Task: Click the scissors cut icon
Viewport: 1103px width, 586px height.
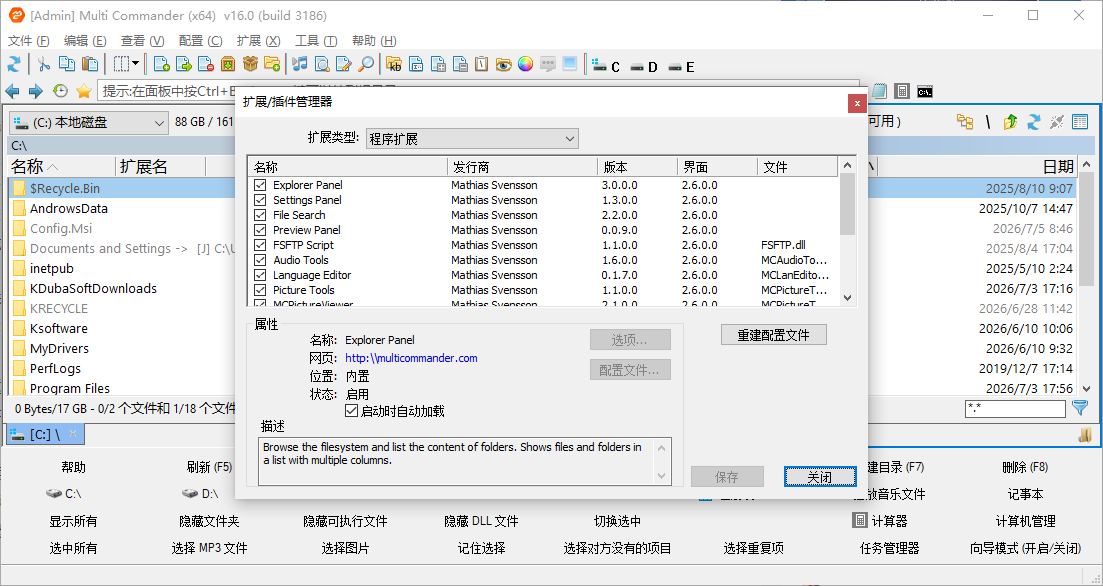Action: tap(44, 65)
